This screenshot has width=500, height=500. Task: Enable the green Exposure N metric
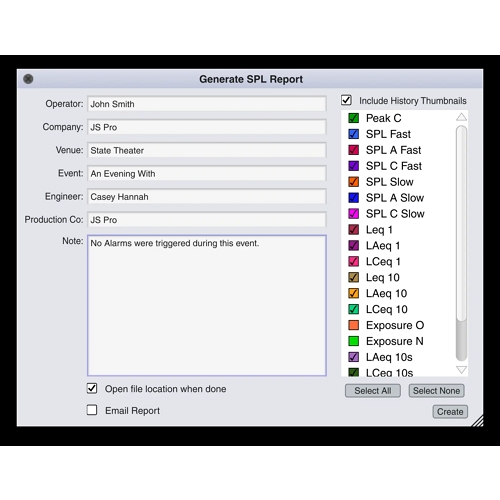click(x=353, y=341)
